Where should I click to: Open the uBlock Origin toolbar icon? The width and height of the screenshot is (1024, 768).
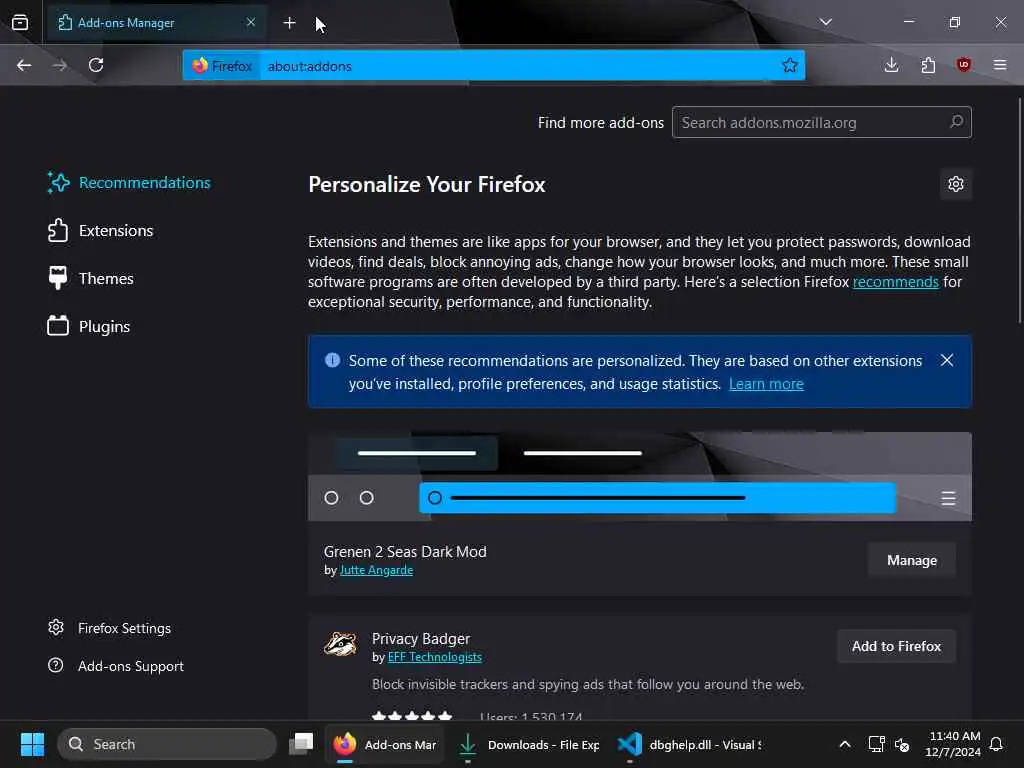pyautogui.click(x=964, y=65)
